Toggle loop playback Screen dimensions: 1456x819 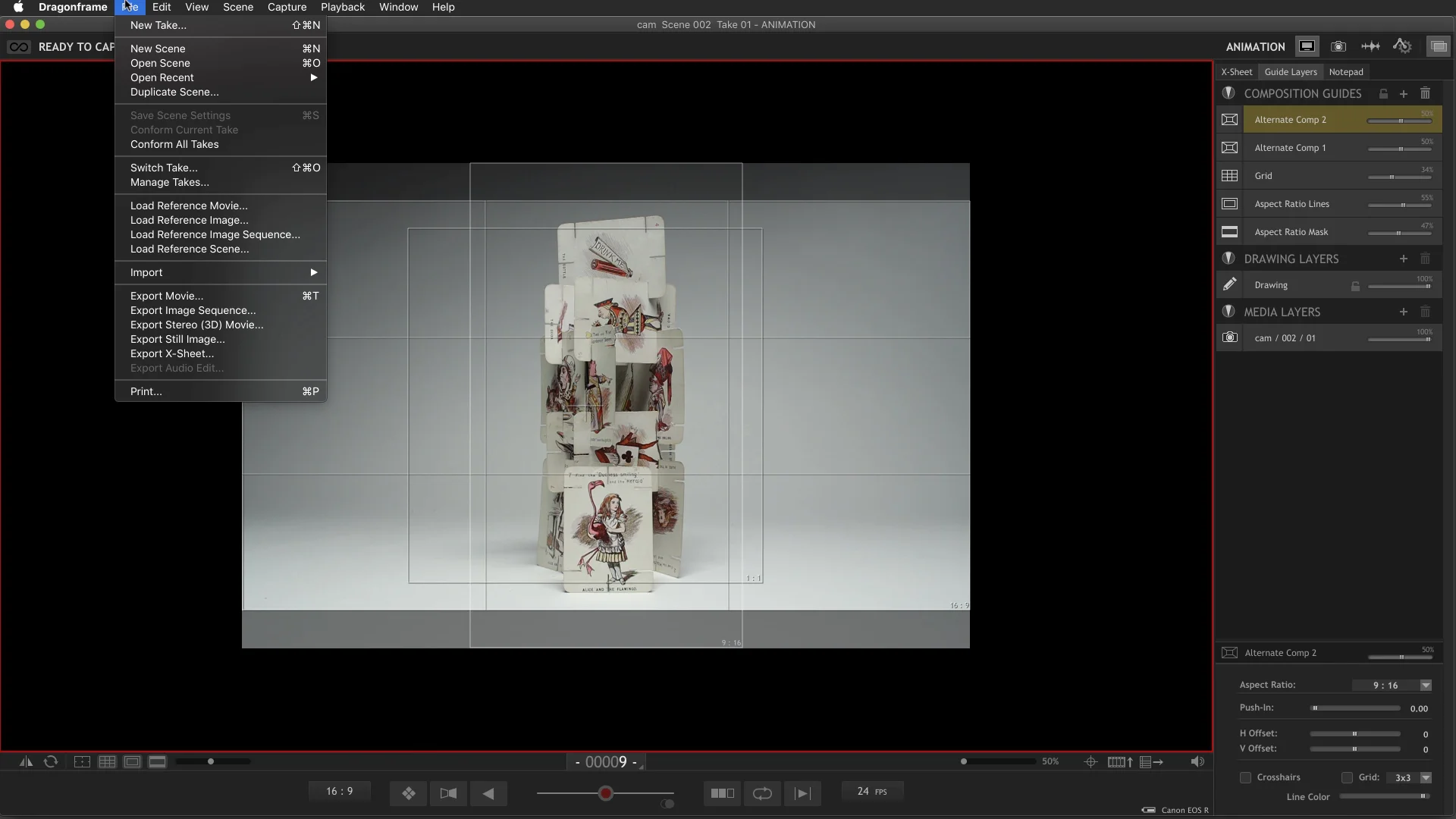pos(762,793)
